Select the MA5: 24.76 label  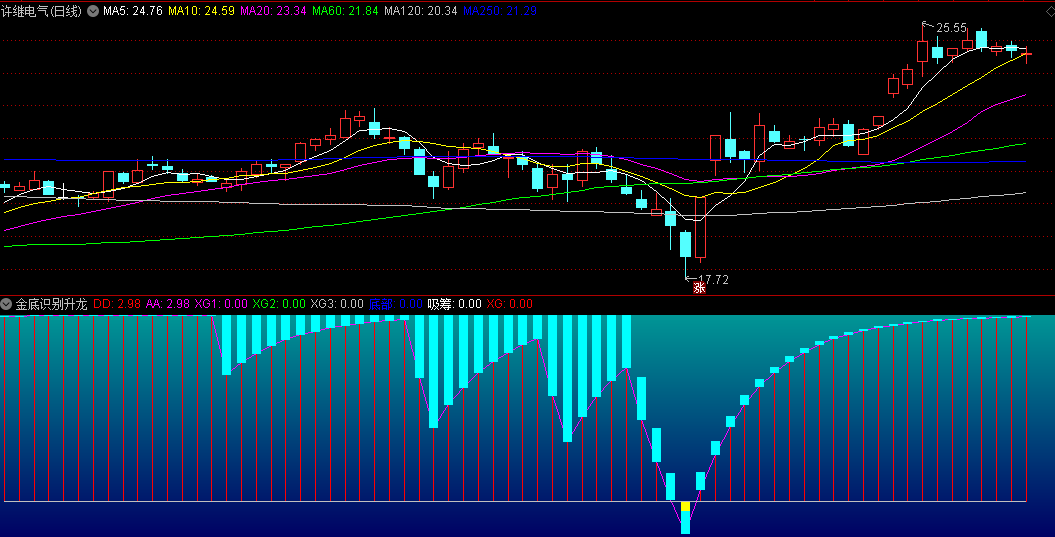pos(133,11)
